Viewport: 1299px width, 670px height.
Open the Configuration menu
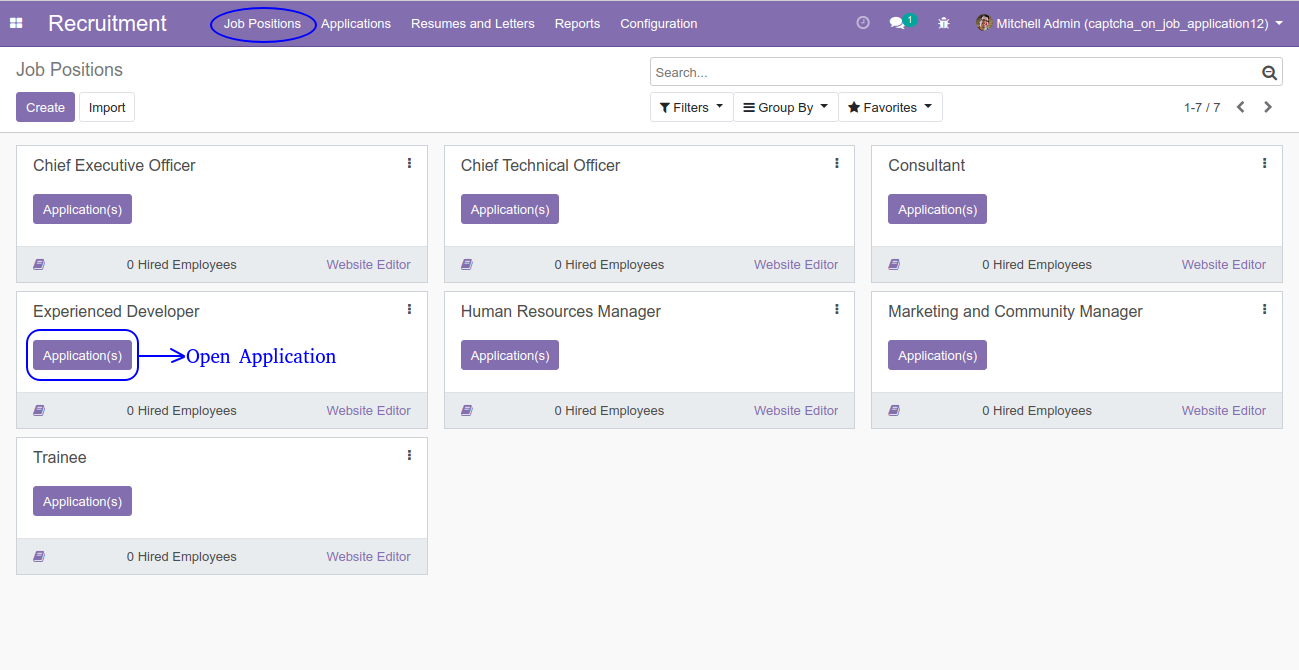(x=659, y=23)
